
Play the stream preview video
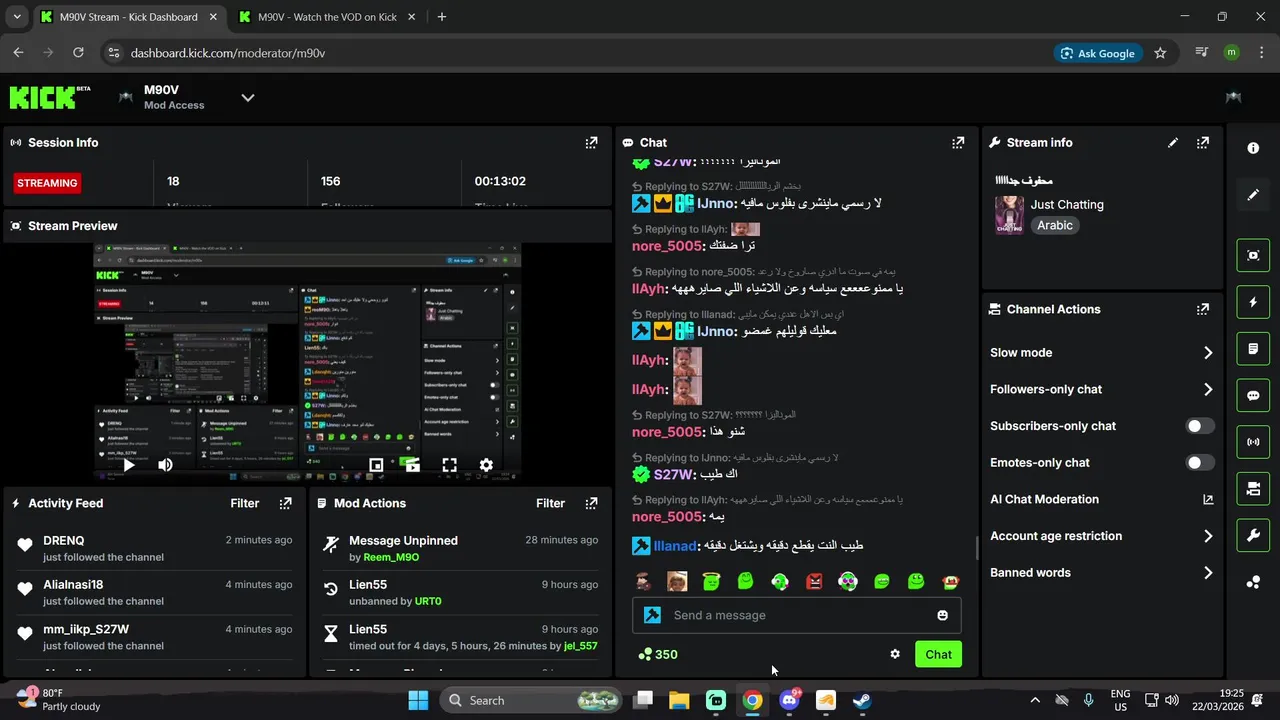[129, 465]
